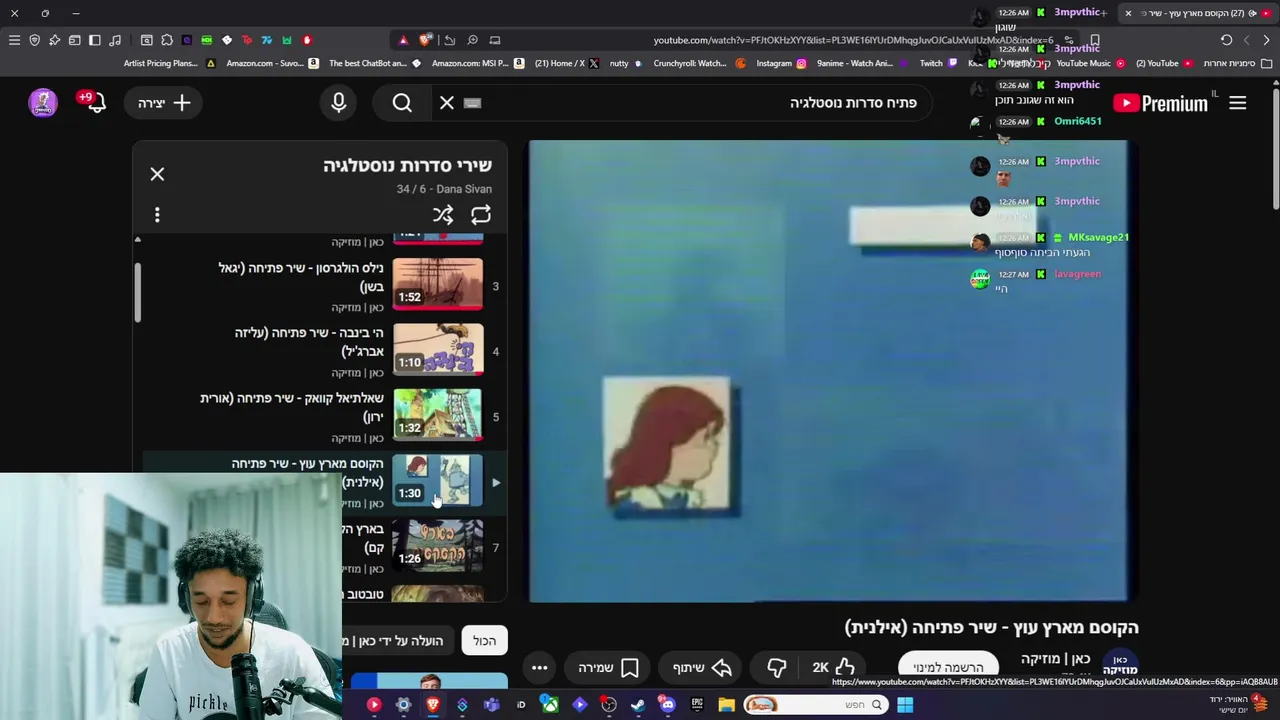
Task: Clear the YouTube search query with X
Action: [x=447, y=103]
